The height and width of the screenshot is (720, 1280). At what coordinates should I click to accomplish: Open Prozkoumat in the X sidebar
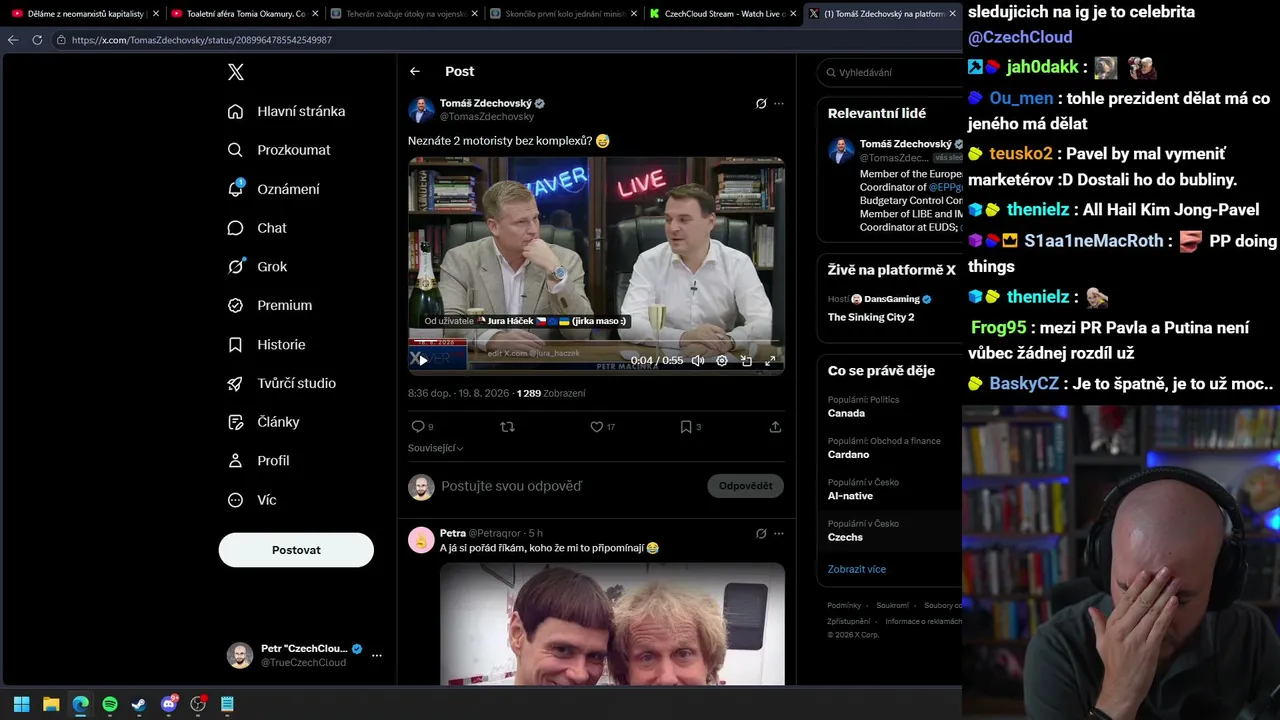point(278,150)
